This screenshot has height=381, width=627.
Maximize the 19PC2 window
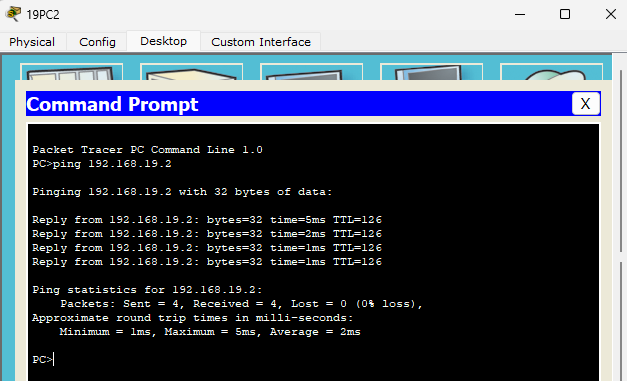pos(565,14)
